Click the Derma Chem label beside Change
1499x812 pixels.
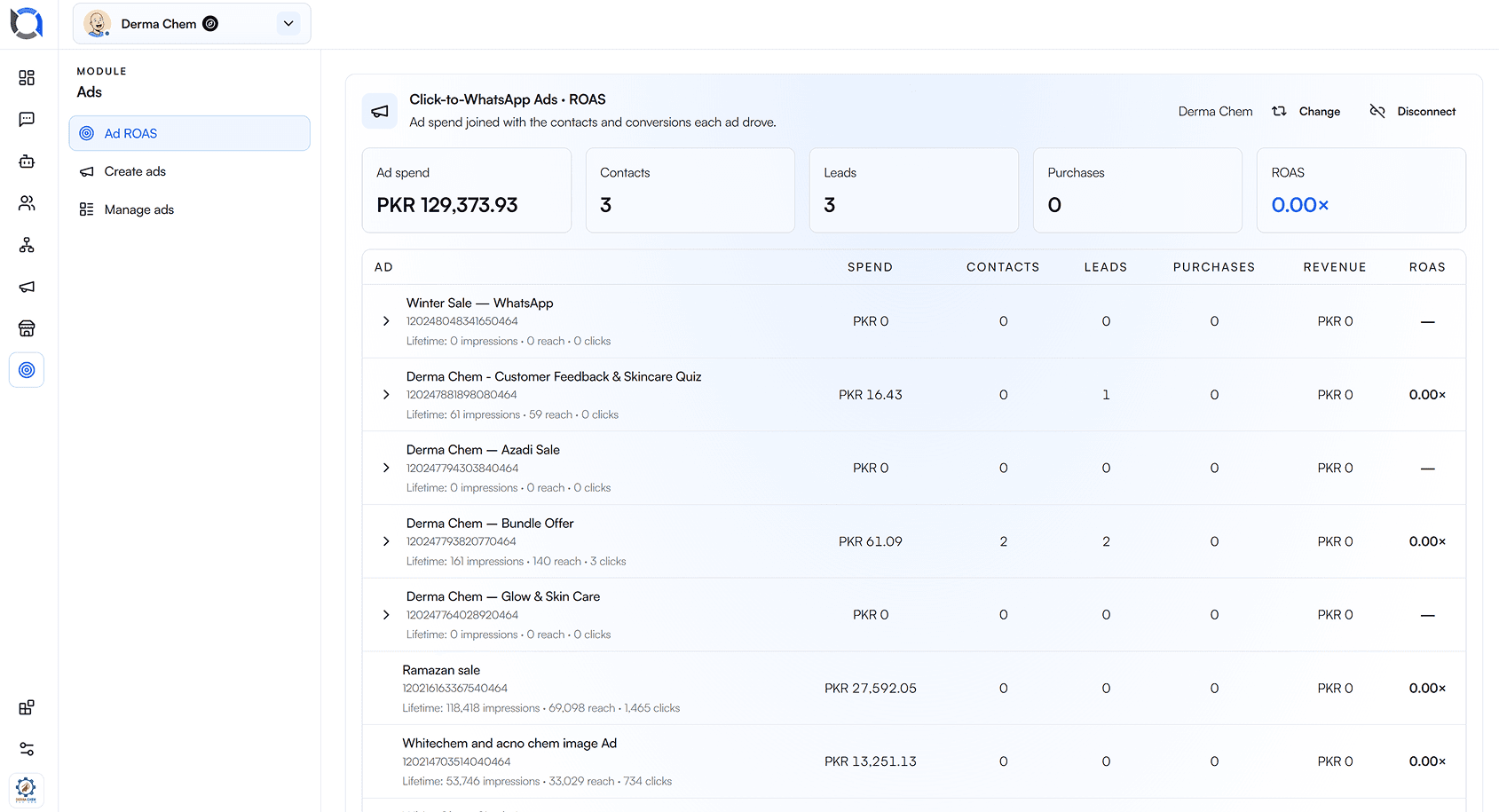(x=1215, y=111)
